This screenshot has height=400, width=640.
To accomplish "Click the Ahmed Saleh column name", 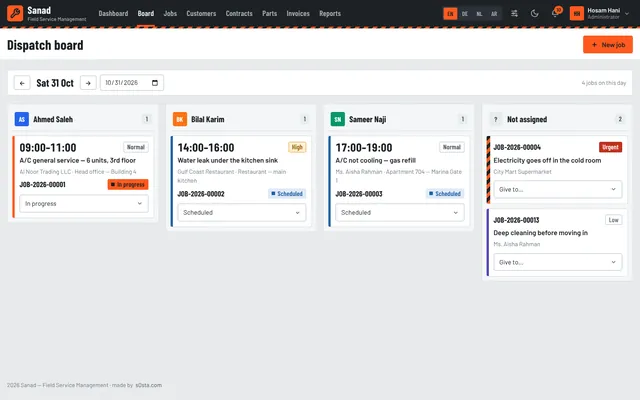I will [53, 119].
